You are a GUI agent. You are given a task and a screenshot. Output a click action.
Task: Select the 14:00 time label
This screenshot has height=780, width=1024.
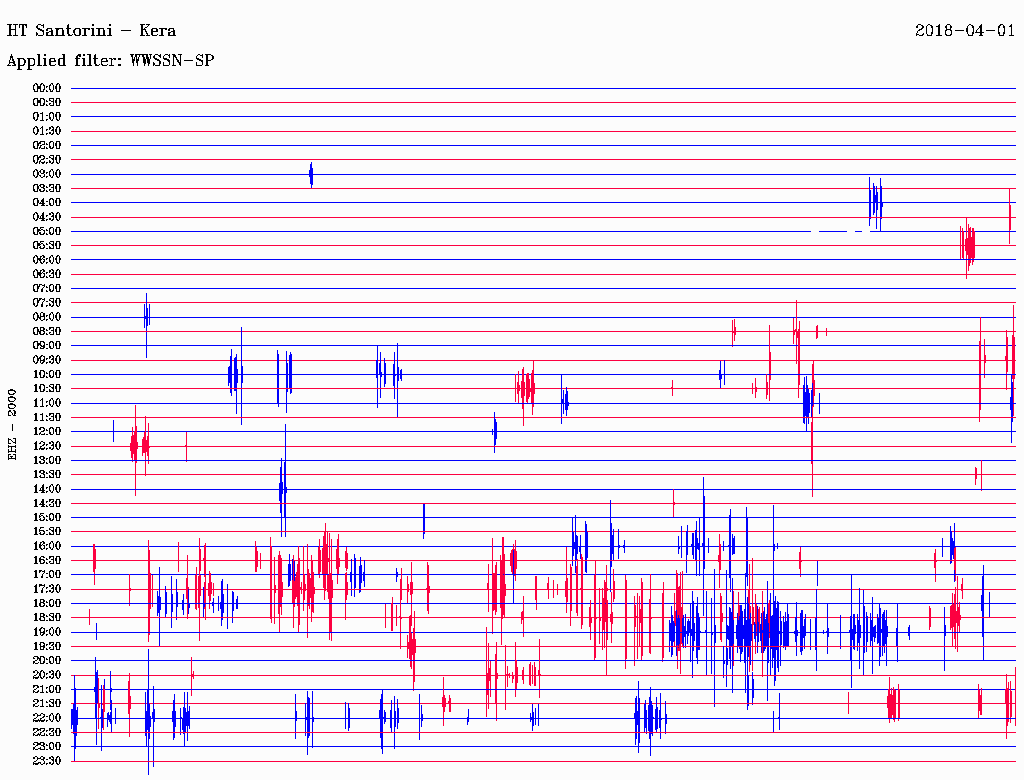[47, 489]
